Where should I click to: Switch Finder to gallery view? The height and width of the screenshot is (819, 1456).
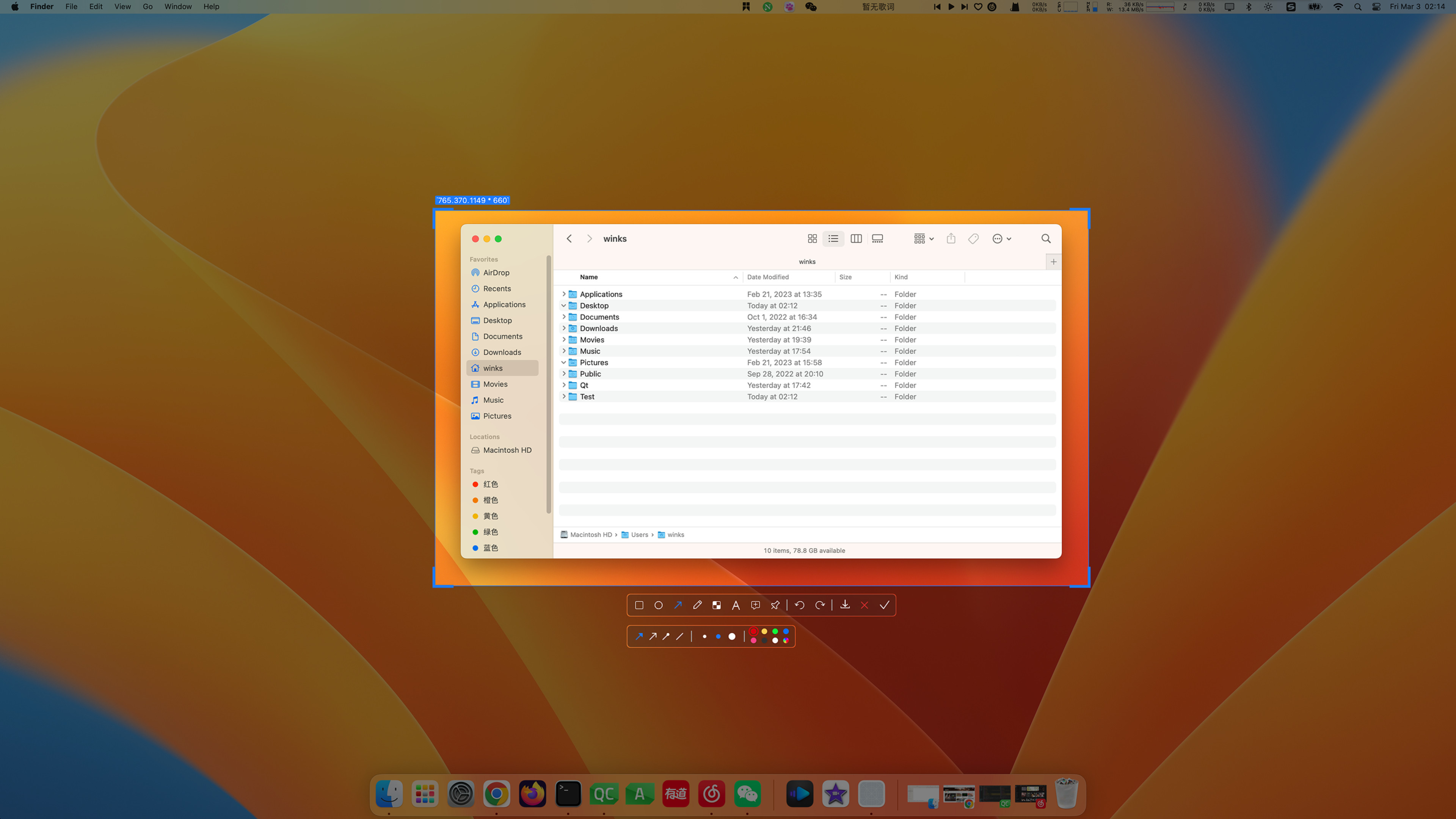[878, 238]
